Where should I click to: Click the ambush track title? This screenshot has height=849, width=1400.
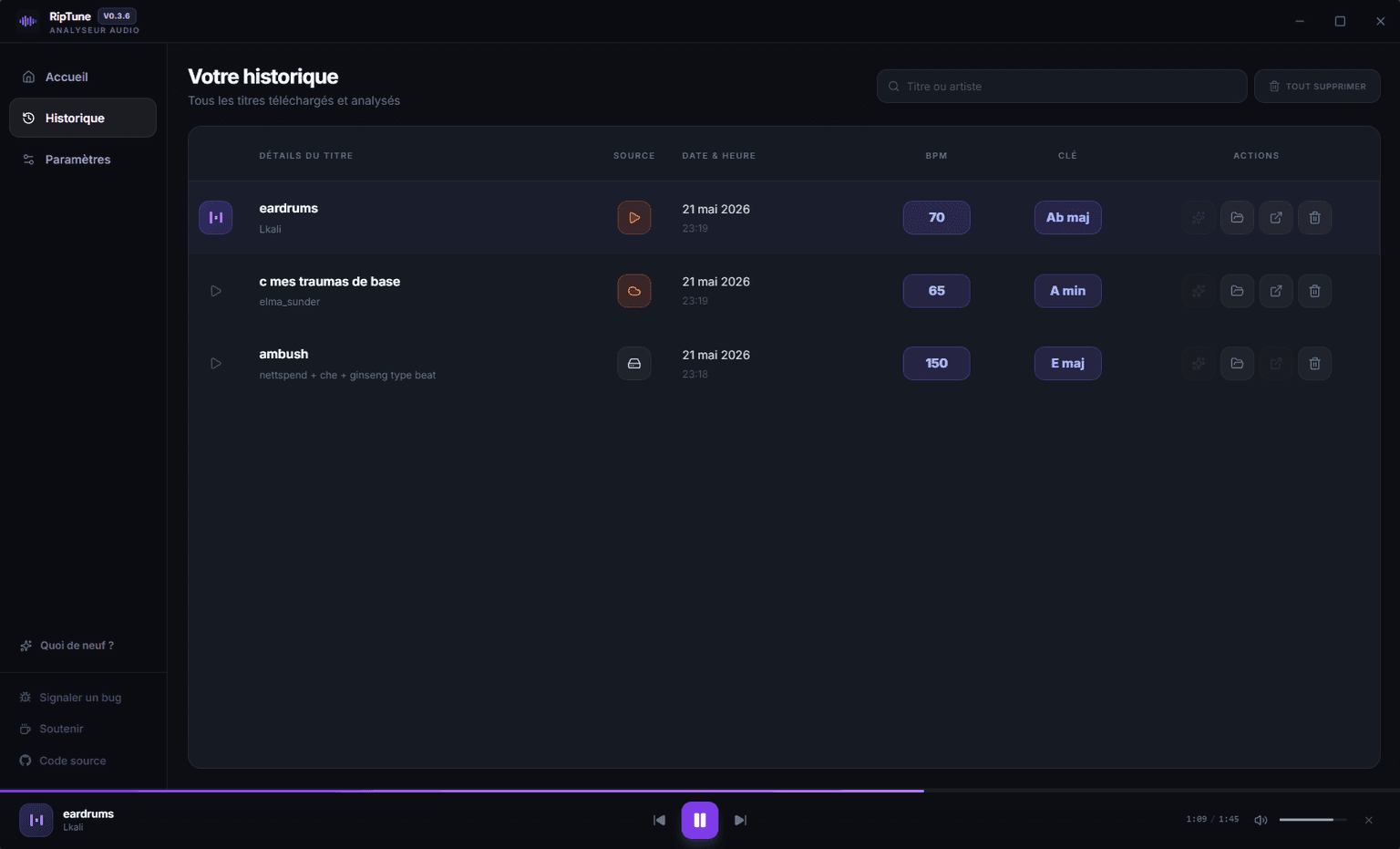(x=283, y=354)
